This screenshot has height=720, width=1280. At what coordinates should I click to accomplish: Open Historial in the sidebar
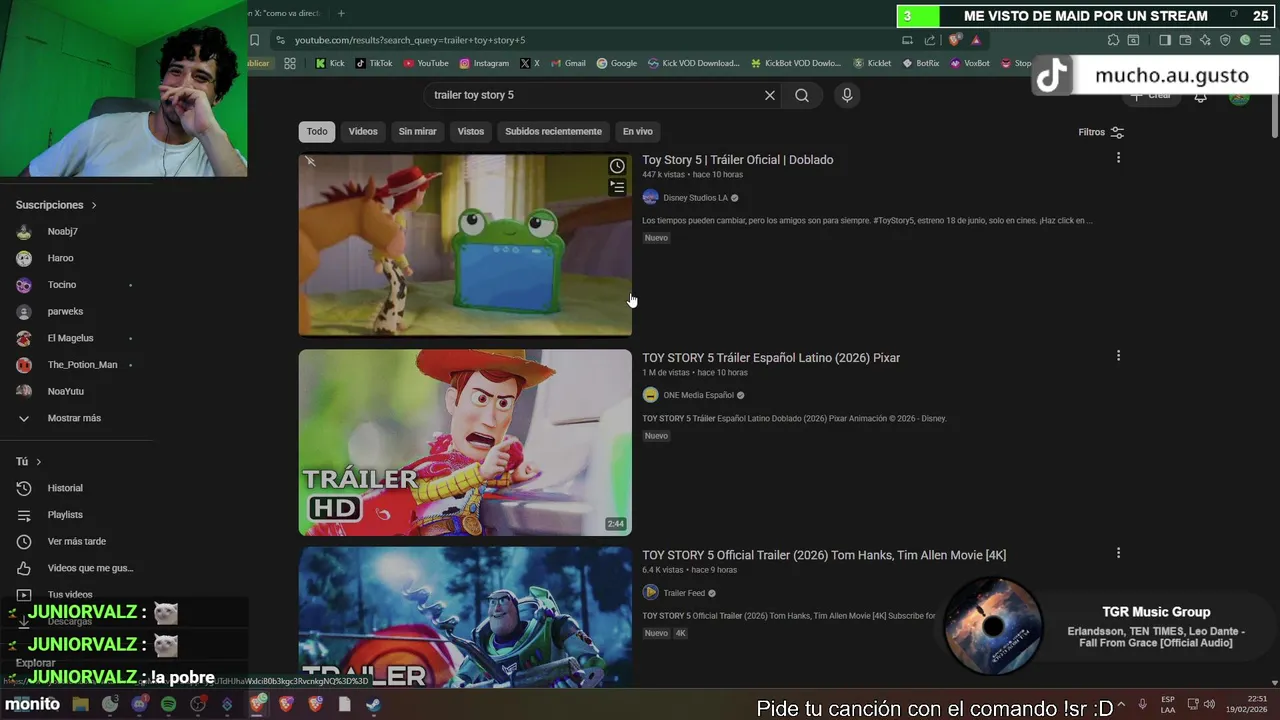[65, 488]
